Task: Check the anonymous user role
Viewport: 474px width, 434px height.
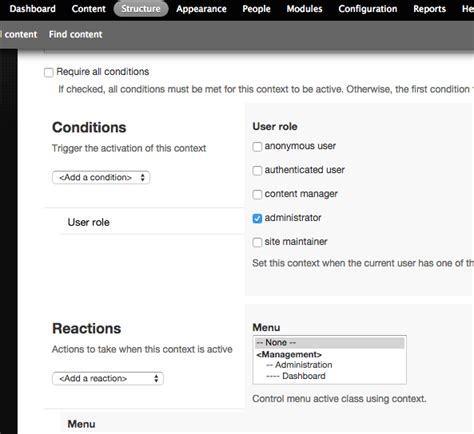Action: click(257, 147)
